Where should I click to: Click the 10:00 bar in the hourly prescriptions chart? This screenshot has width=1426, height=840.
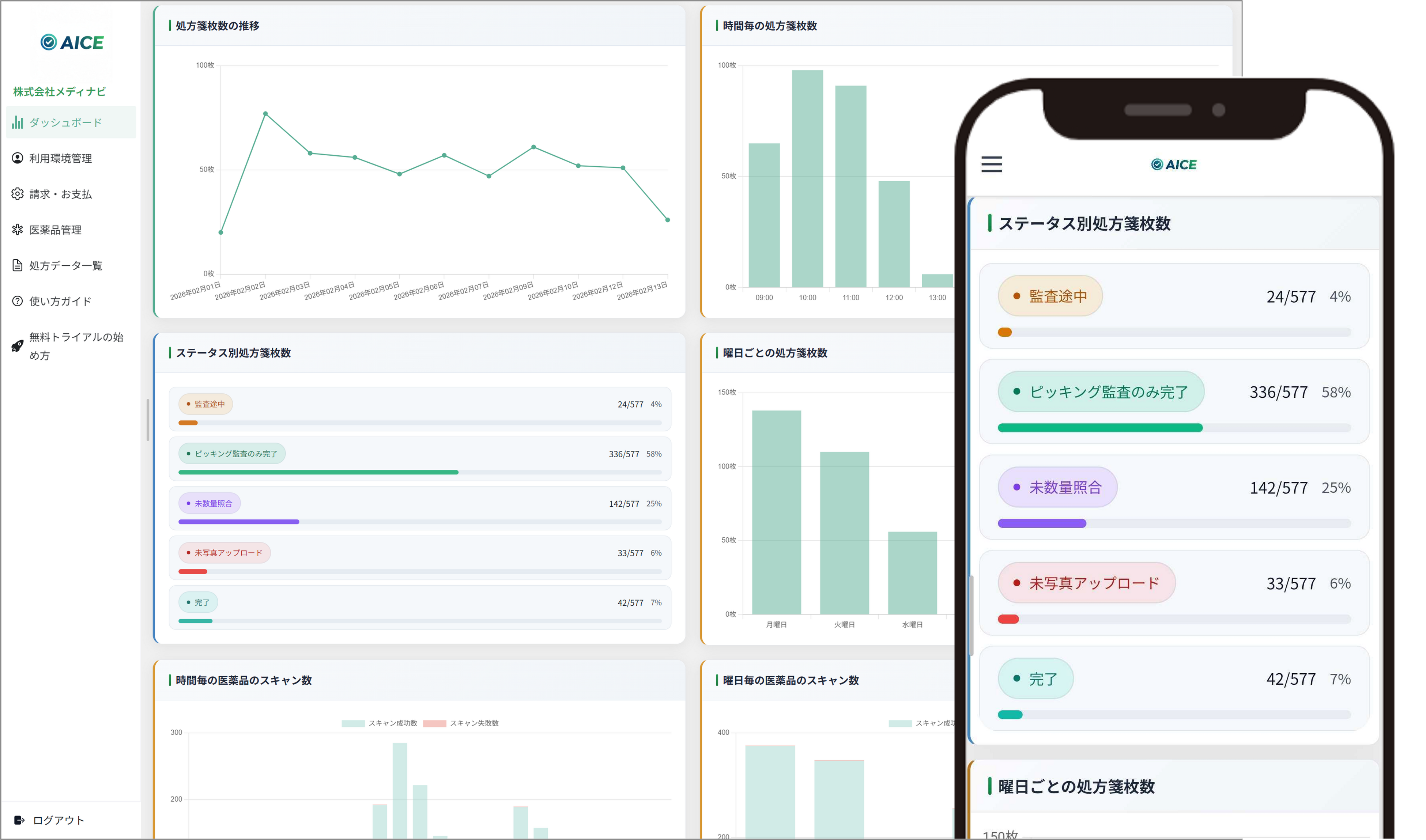[807, 178]
